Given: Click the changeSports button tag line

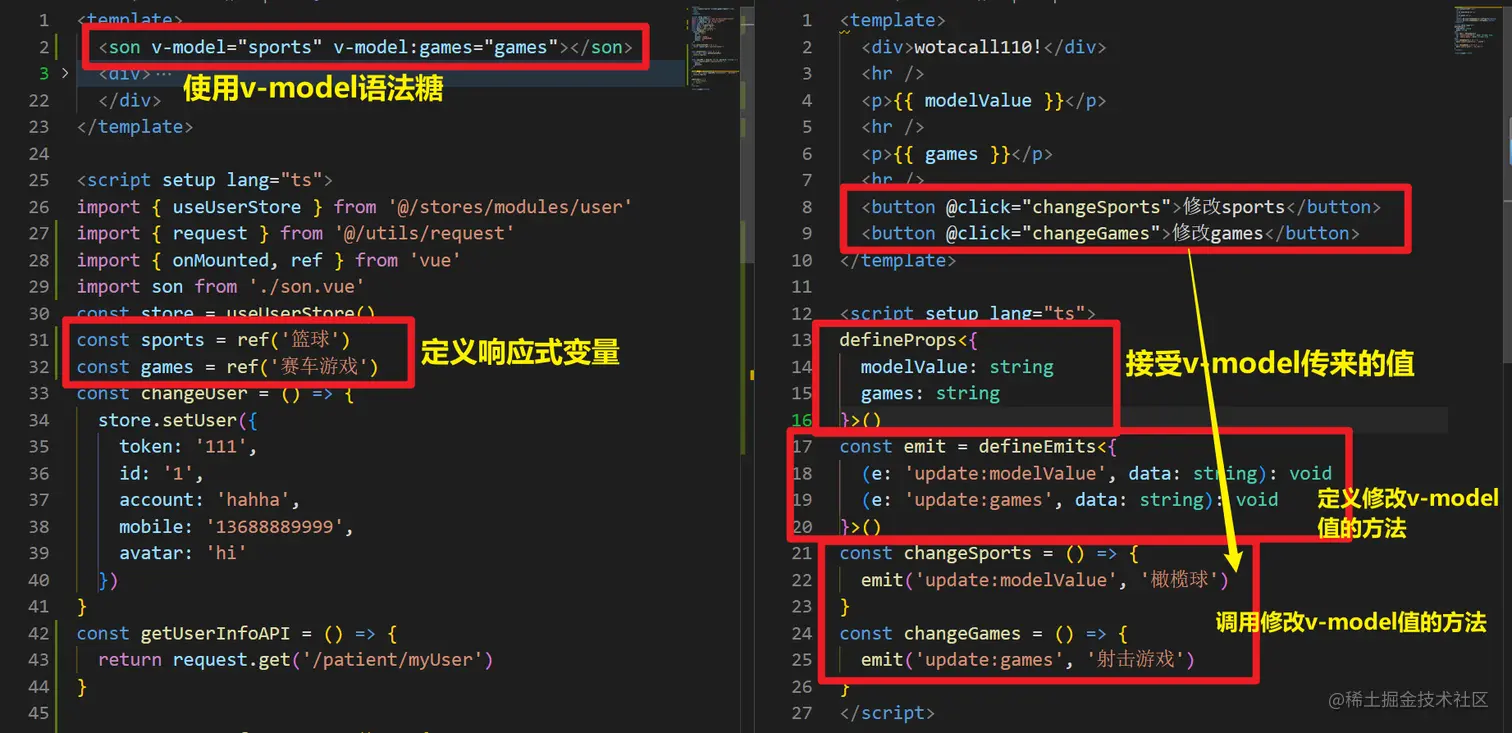Looking at the screenshot, I should point(1121,207).
